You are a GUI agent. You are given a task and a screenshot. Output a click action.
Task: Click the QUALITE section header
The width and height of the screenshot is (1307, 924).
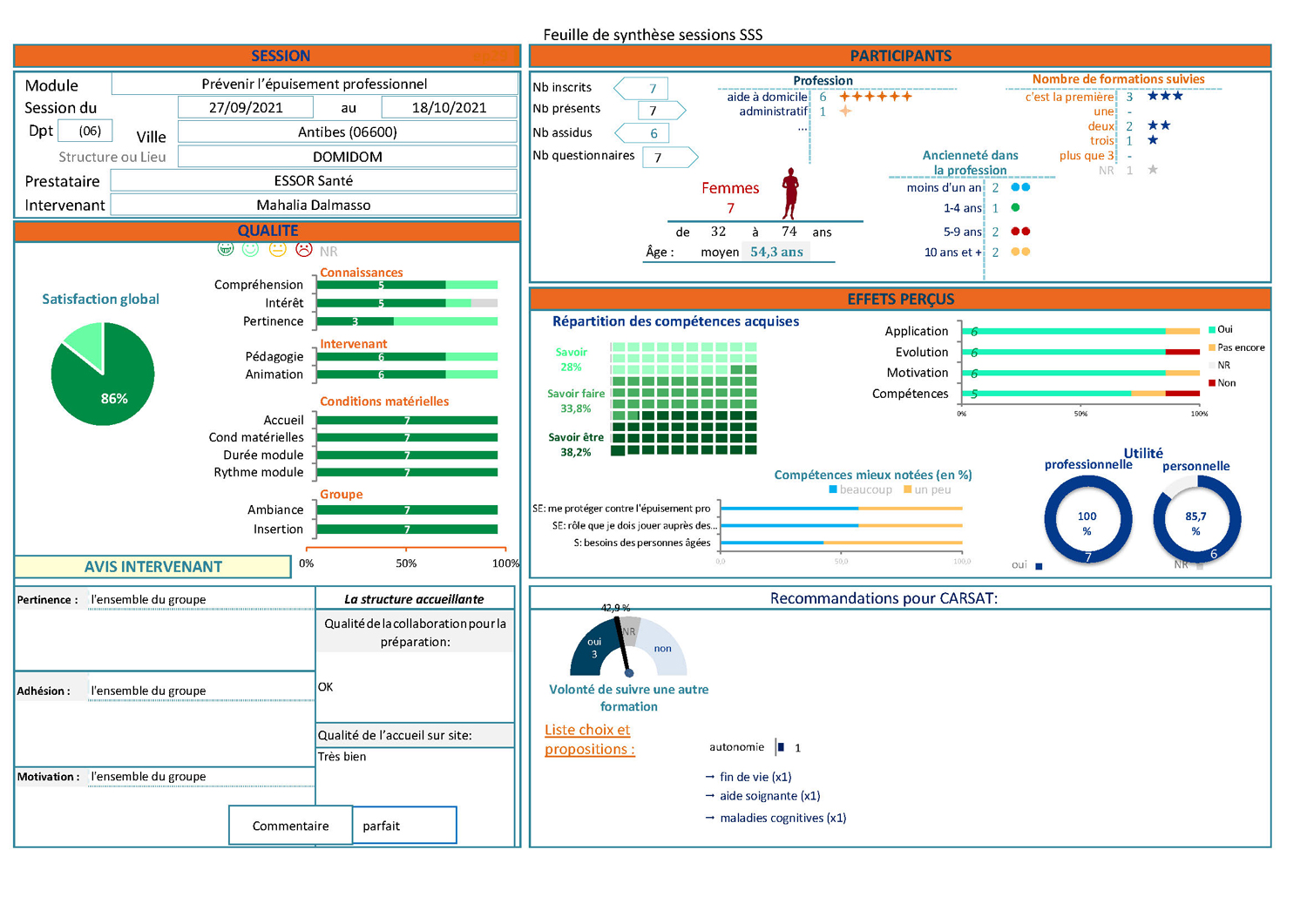pyautogui.click(x=267, y=231)
